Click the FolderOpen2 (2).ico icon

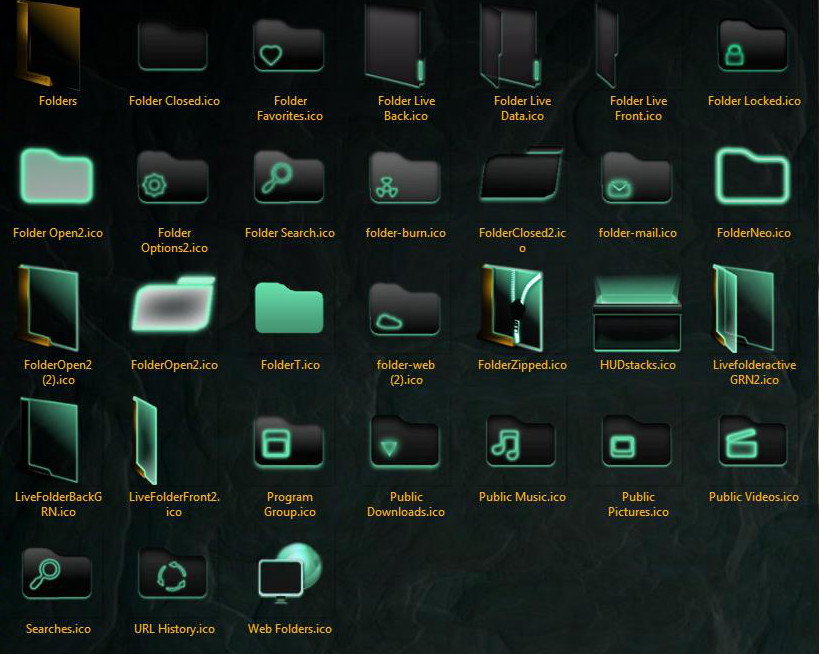(48, 308)
